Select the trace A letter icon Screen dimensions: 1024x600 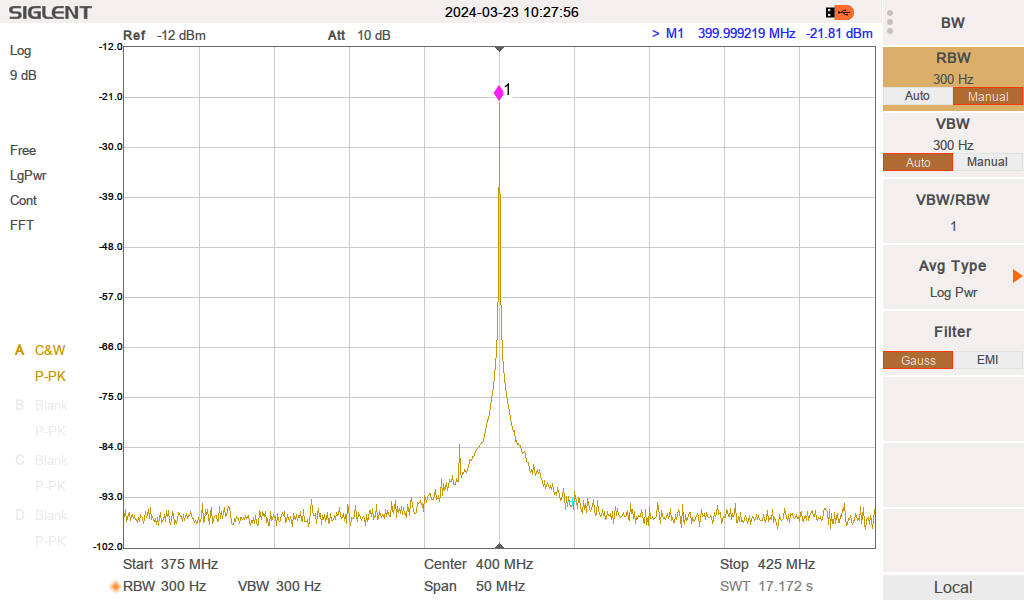tap(18, 351)
